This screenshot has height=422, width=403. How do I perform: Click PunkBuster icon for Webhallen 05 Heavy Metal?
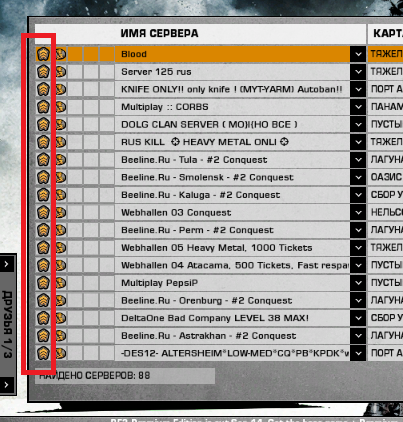tap(60, 248)
